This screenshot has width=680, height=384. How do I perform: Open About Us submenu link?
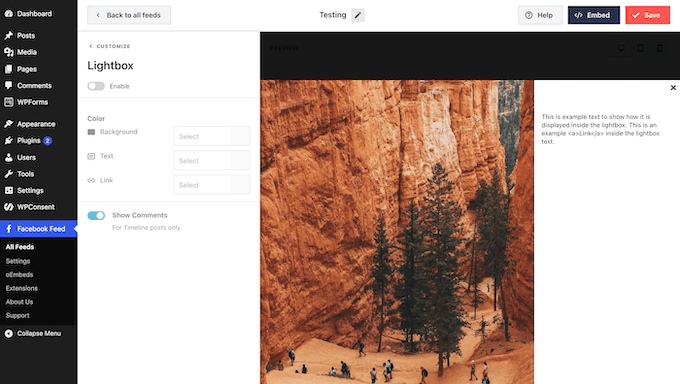pos(19,302)
